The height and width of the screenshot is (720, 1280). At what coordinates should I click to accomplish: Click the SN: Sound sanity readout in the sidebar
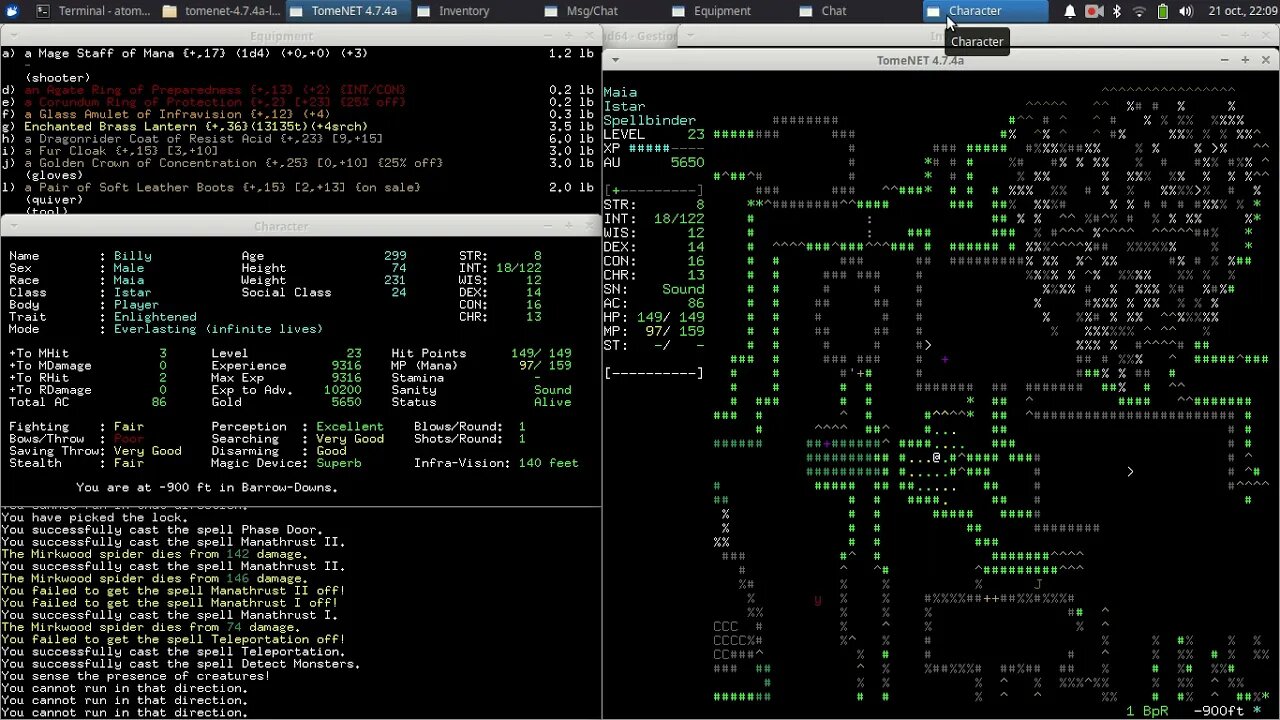tap(654, 289)
